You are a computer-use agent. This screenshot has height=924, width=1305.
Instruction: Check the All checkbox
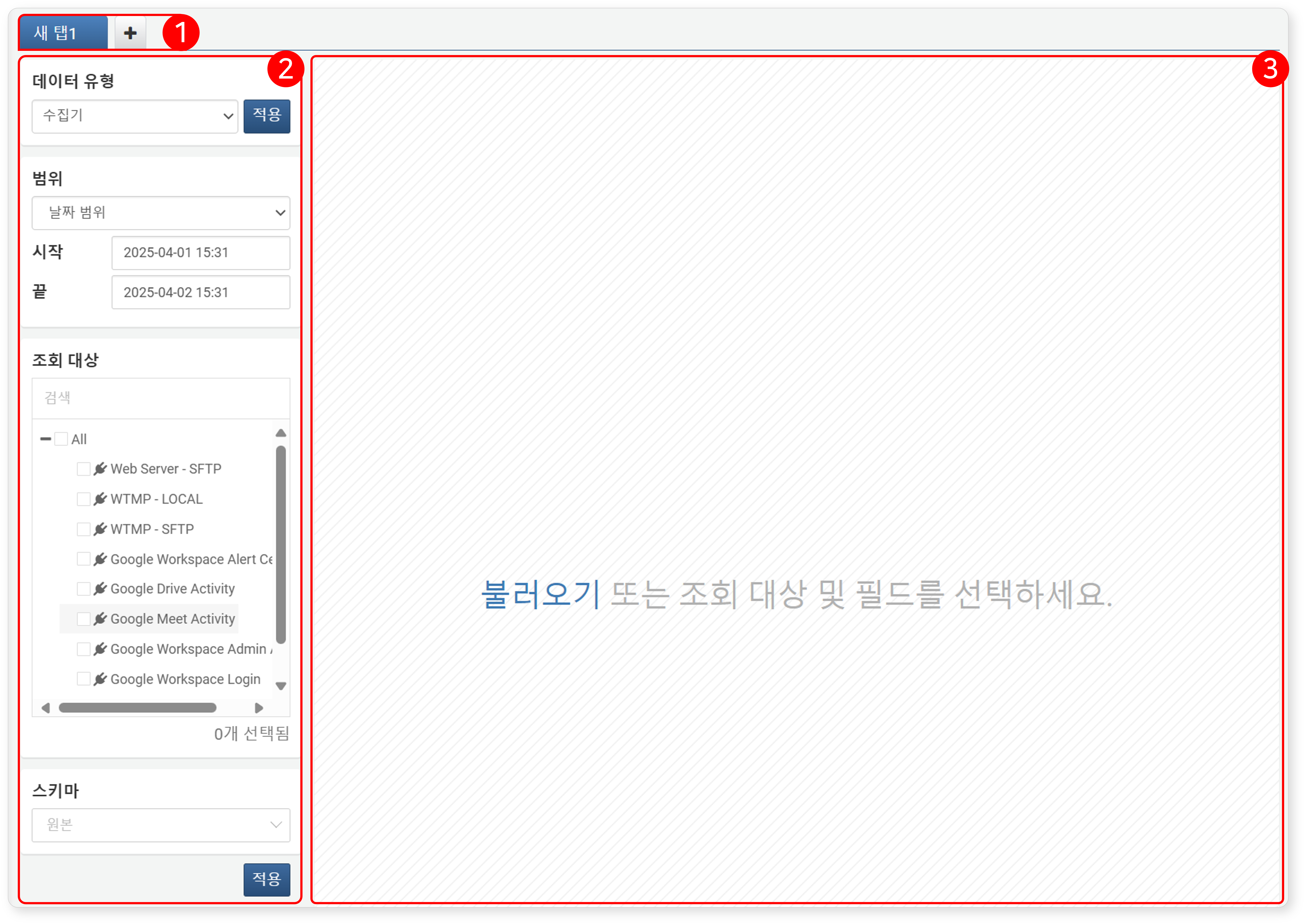click(61, 439)
